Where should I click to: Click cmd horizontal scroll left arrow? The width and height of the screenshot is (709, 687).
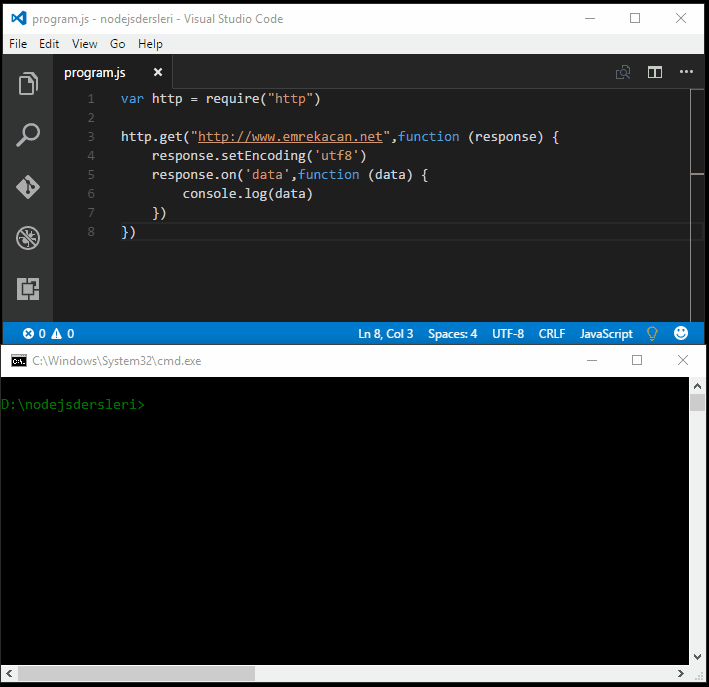point(9,673)
